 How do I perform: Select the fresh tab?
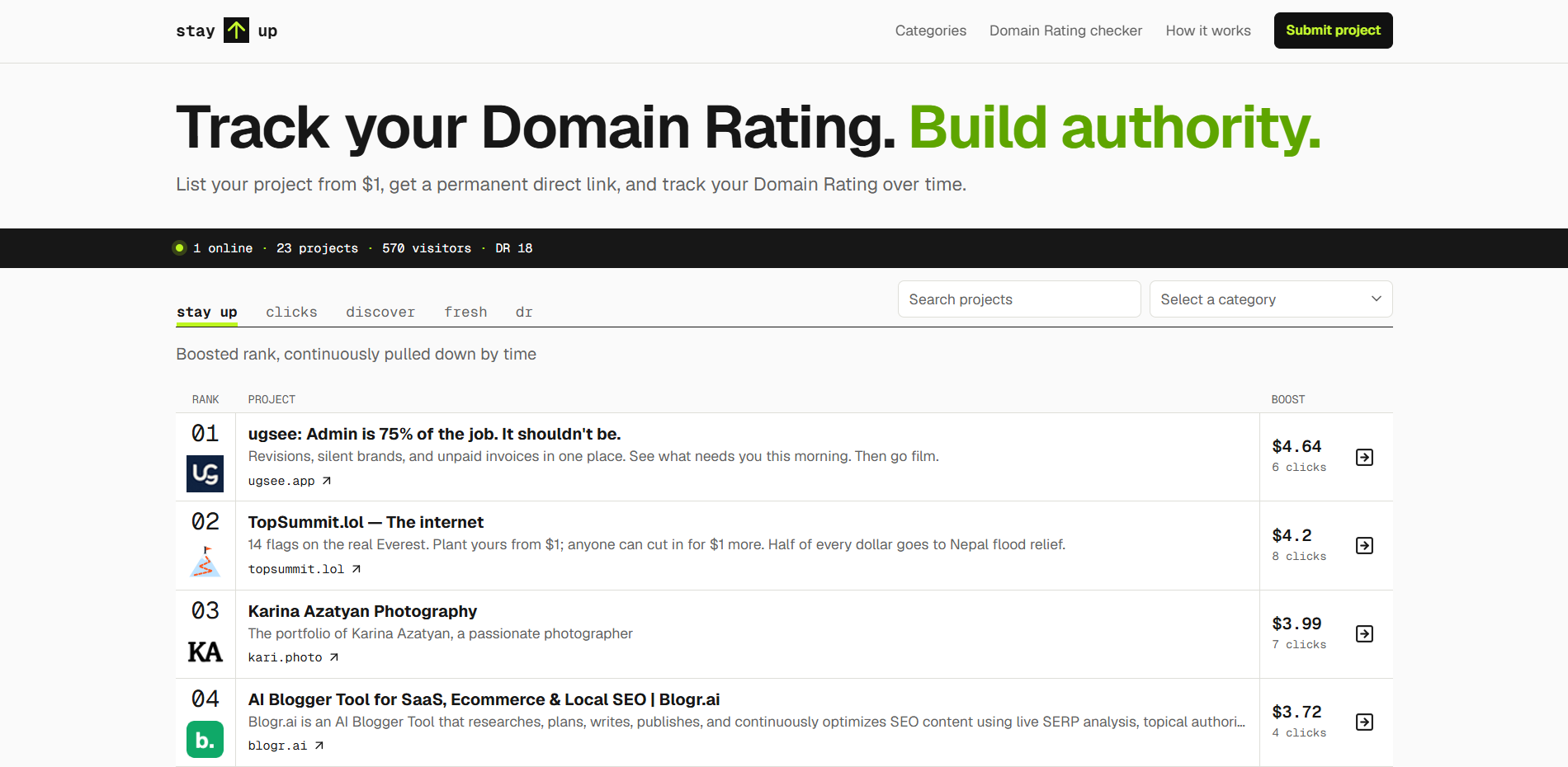point(465,312)
